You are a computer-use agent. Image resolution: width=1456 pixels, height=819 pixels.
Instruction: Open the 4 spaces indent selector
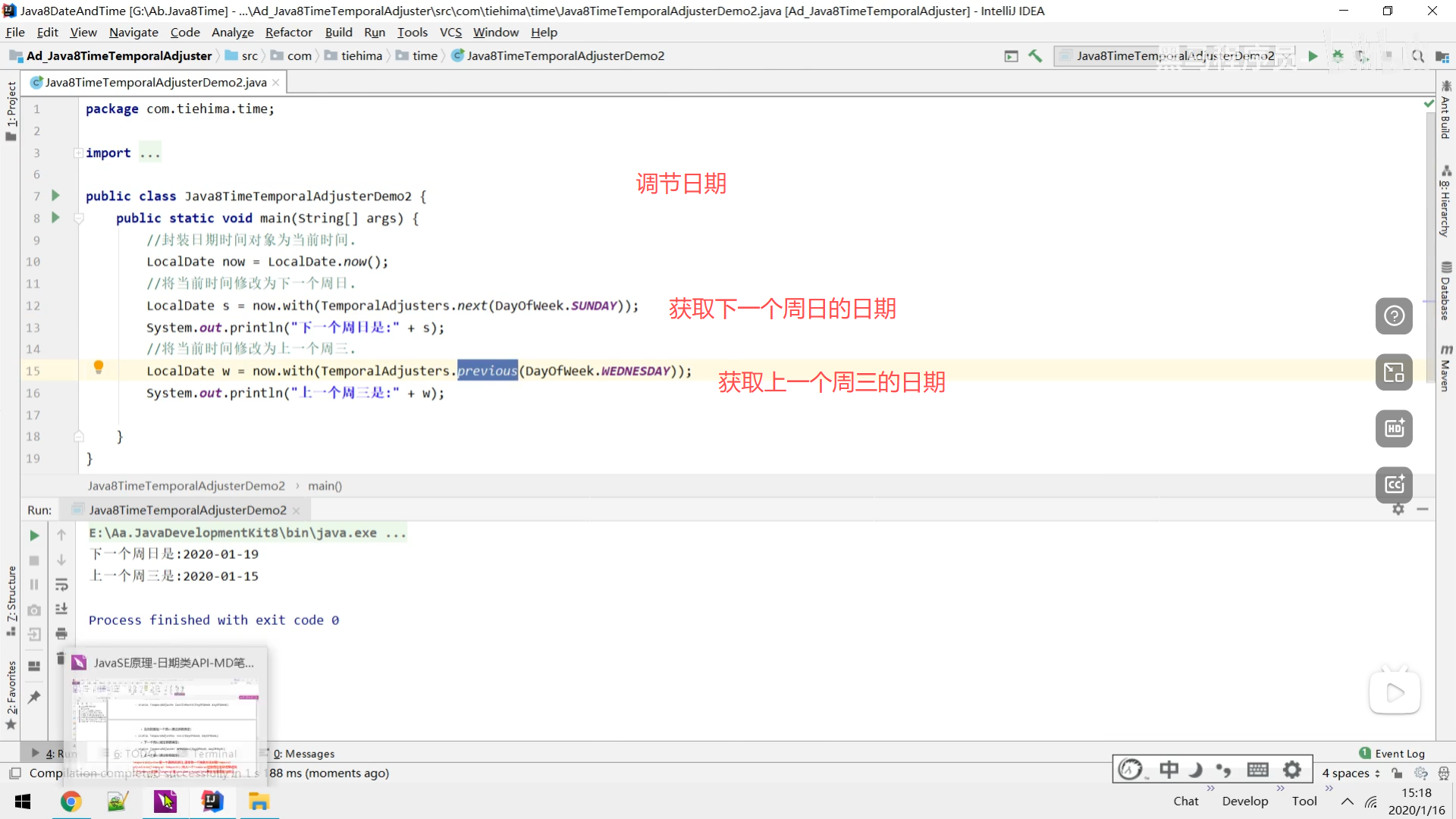(x=1351, y=773)
